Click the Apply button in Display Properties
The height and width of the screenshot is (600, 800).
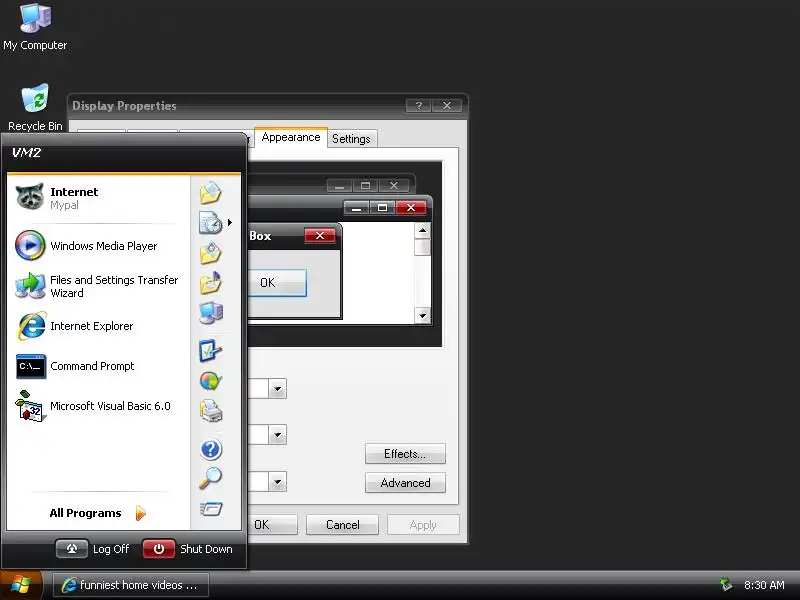point(423,524)
